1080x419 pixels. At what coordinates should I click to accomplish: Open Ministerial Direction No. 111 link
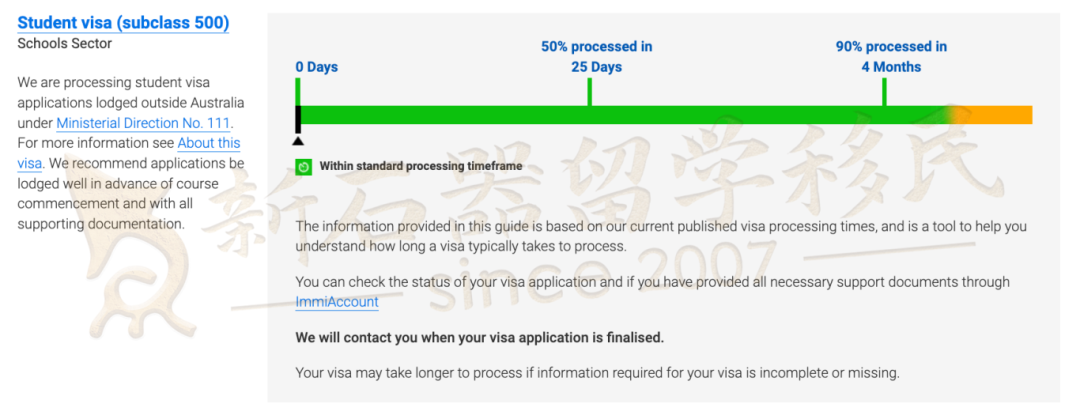(144, 124)
